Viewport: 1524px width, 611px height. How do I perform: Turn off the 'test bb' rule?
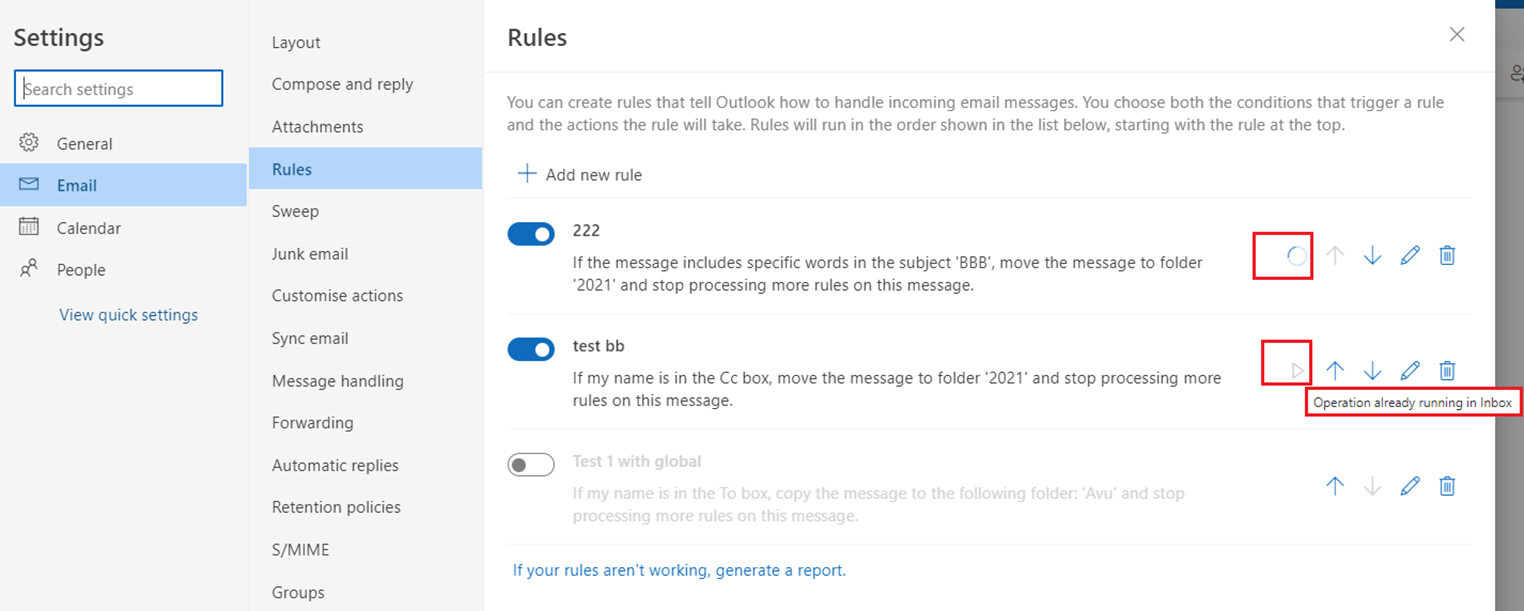pos(531,348)
